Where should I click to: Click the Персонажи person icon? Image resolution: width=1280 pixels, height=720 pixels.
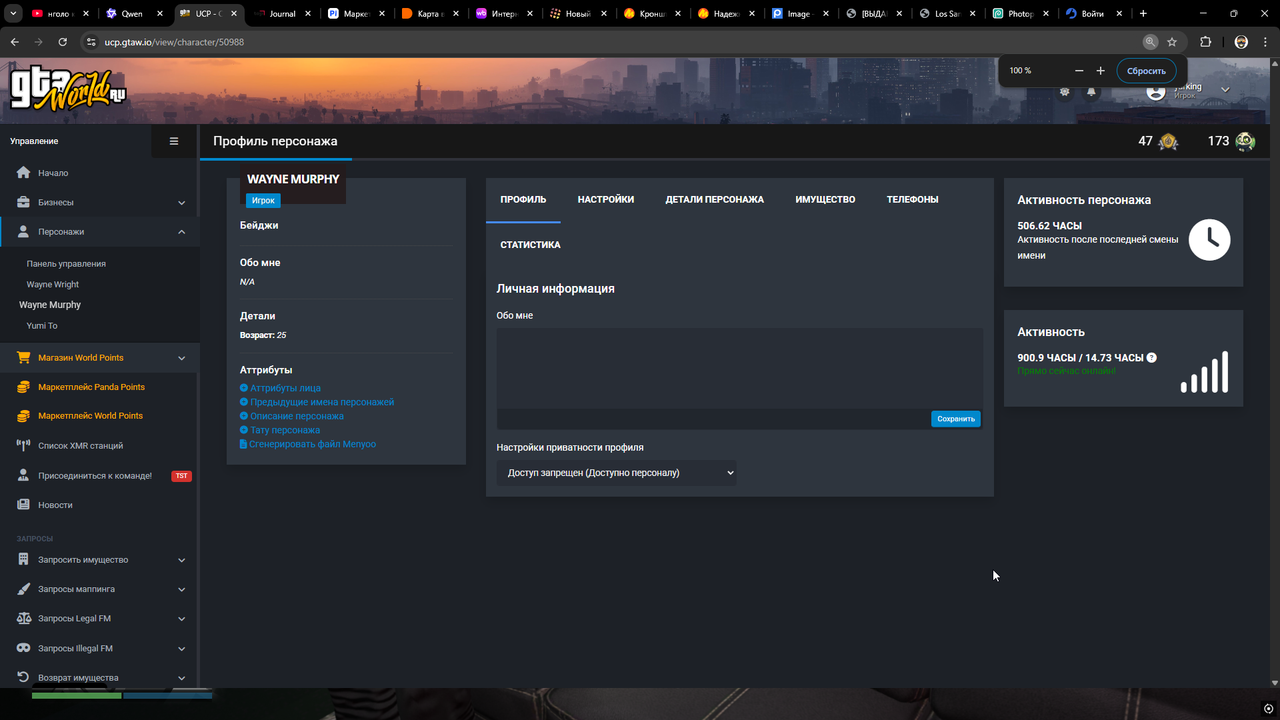click(x=24, y=231)
